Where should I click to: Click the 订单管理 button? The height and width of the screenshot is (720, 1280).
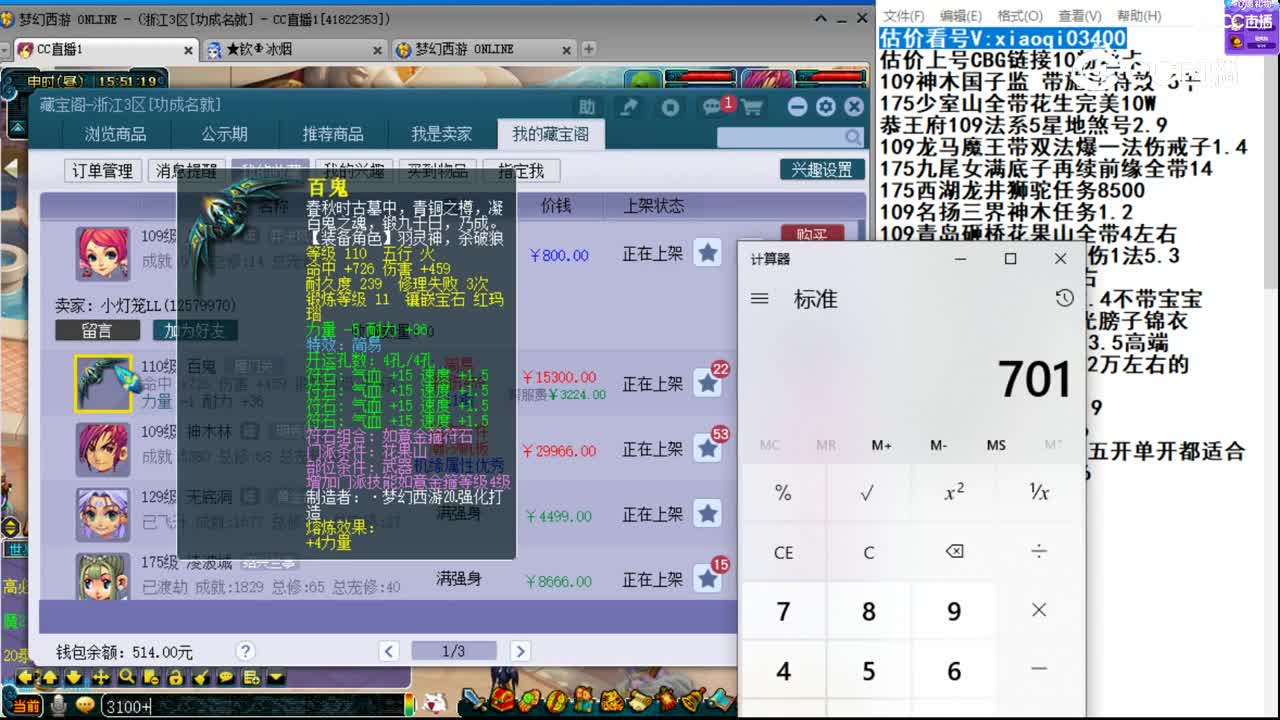pyautogui.click(x=102, y=171)
